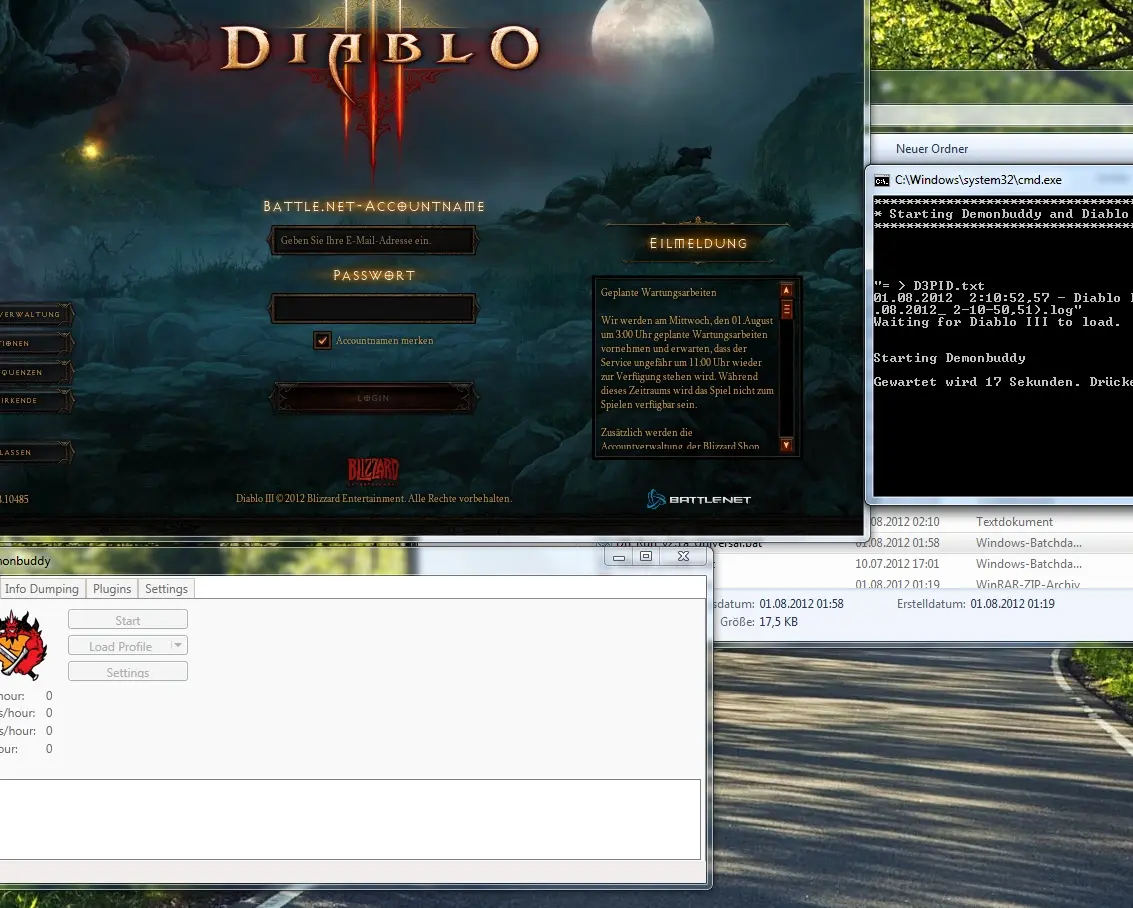Close the Demonbuddy window
This screenshot has width=1133, height=908.
[684, 556]
